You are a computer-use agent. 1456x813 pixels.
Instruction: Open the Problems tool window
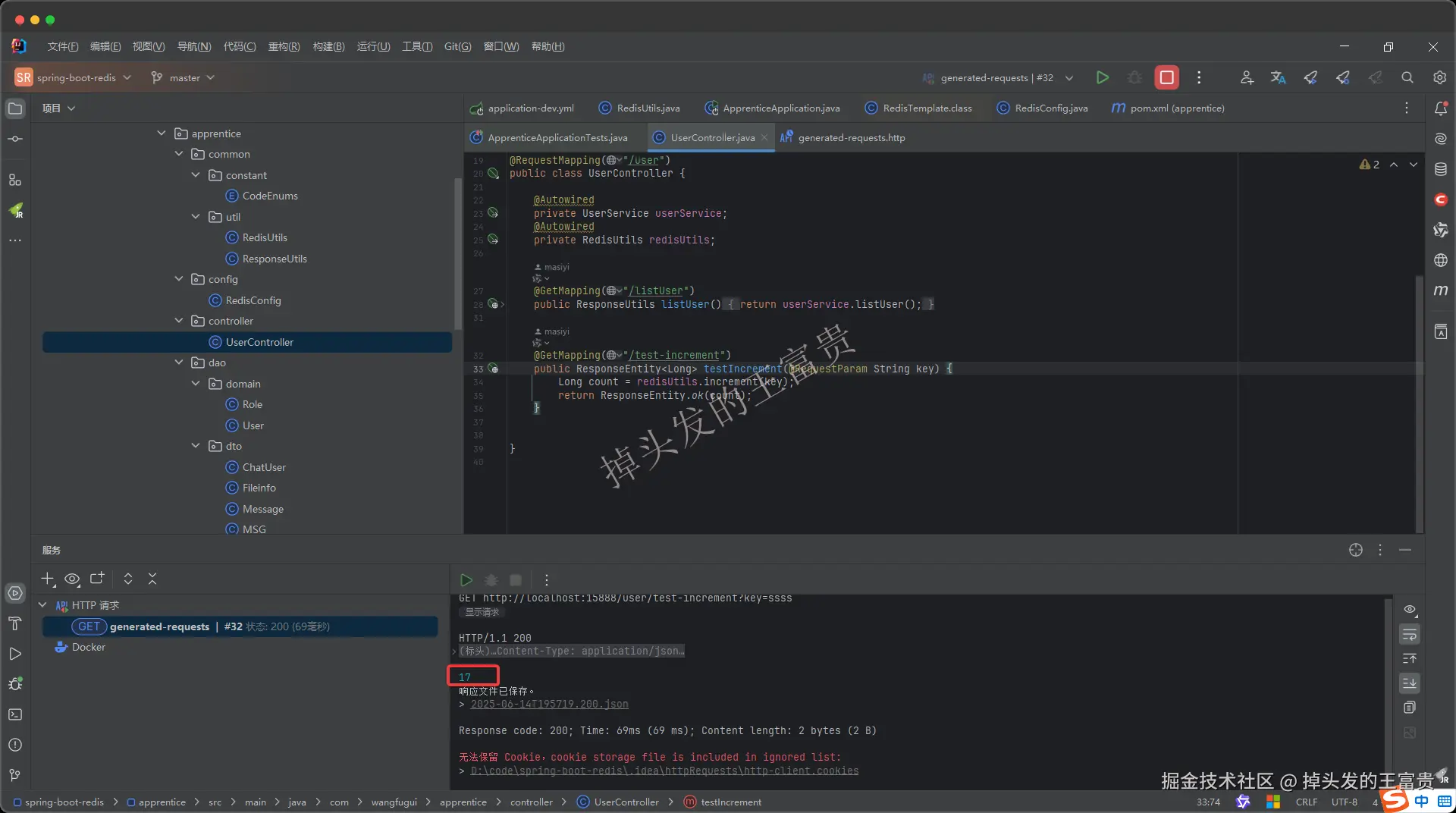coord(15,745)
